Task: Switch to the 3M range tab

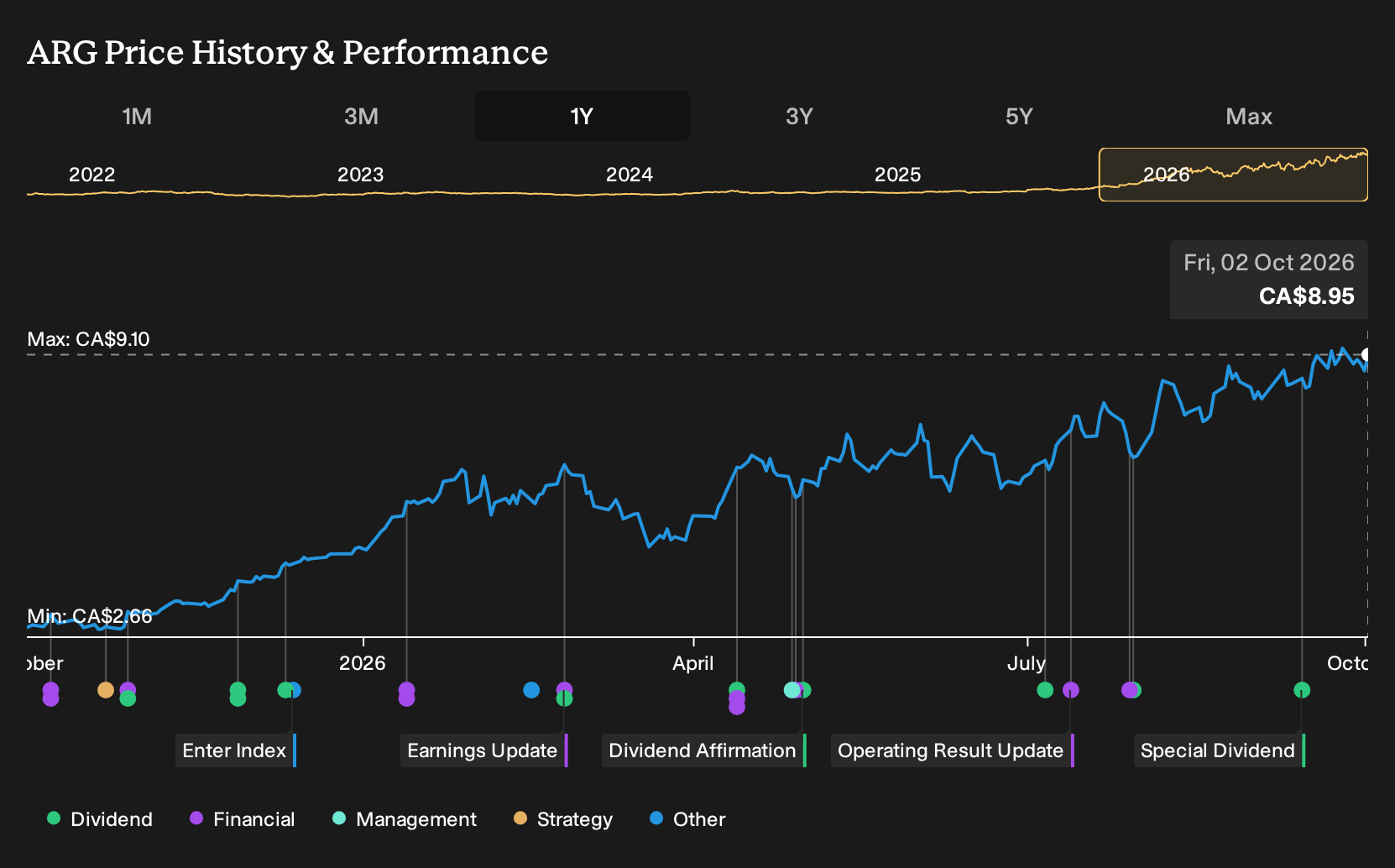Action: coord(361,116)
